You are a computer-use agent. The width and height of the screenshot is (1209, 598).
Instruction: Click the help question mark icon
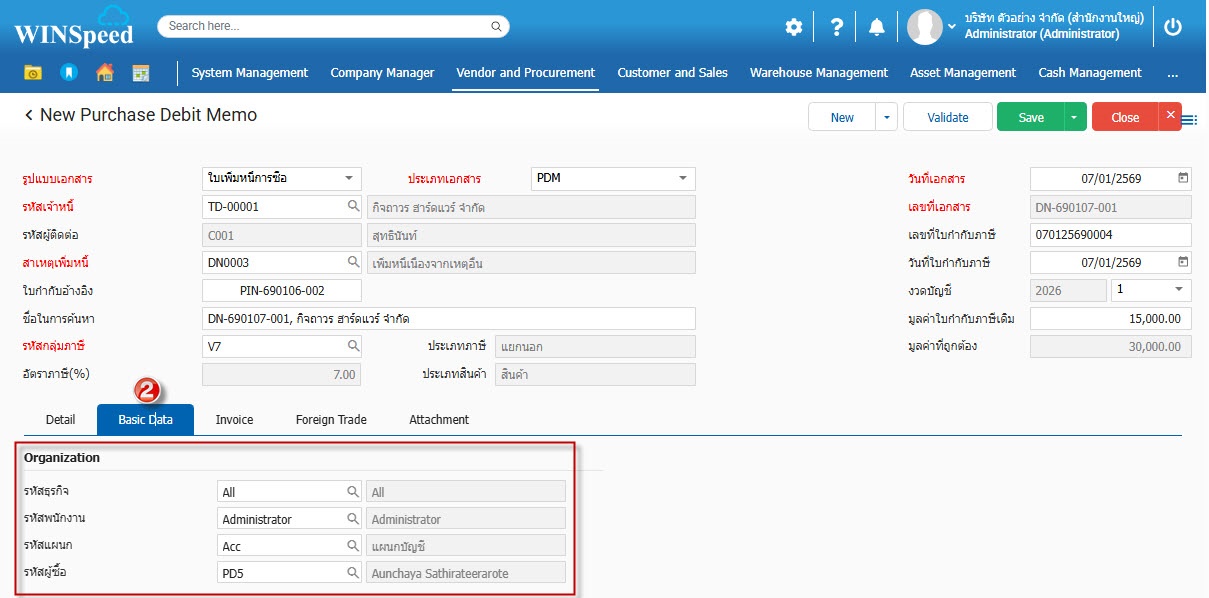(837, 27)
